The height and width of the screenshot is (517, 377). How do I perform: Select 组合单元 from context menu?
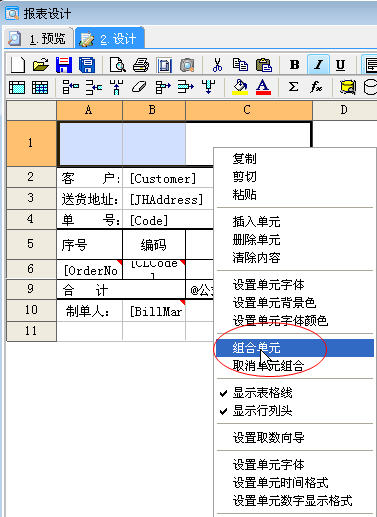pos(295,348)
